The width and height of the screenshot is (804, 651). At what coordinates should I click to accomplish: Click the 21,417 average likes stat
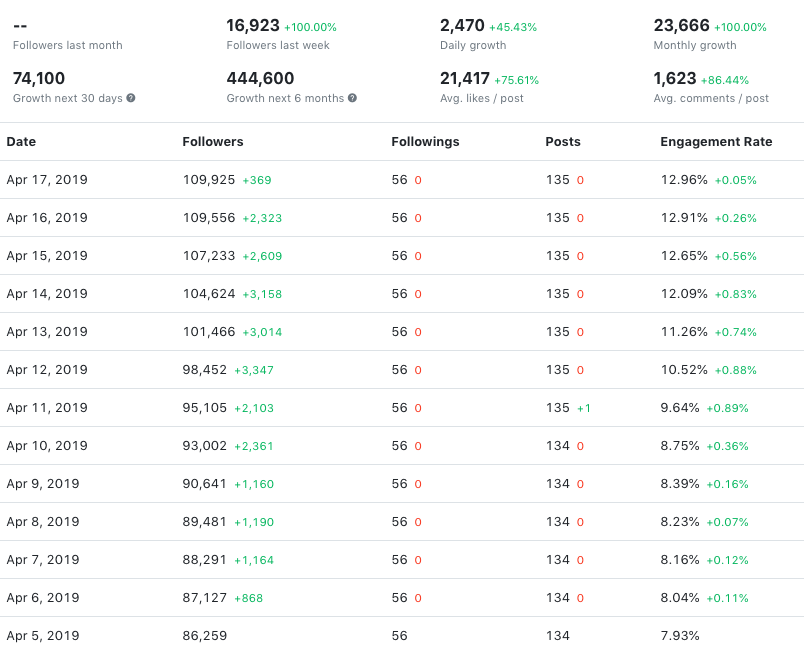[x=464, y=78]
